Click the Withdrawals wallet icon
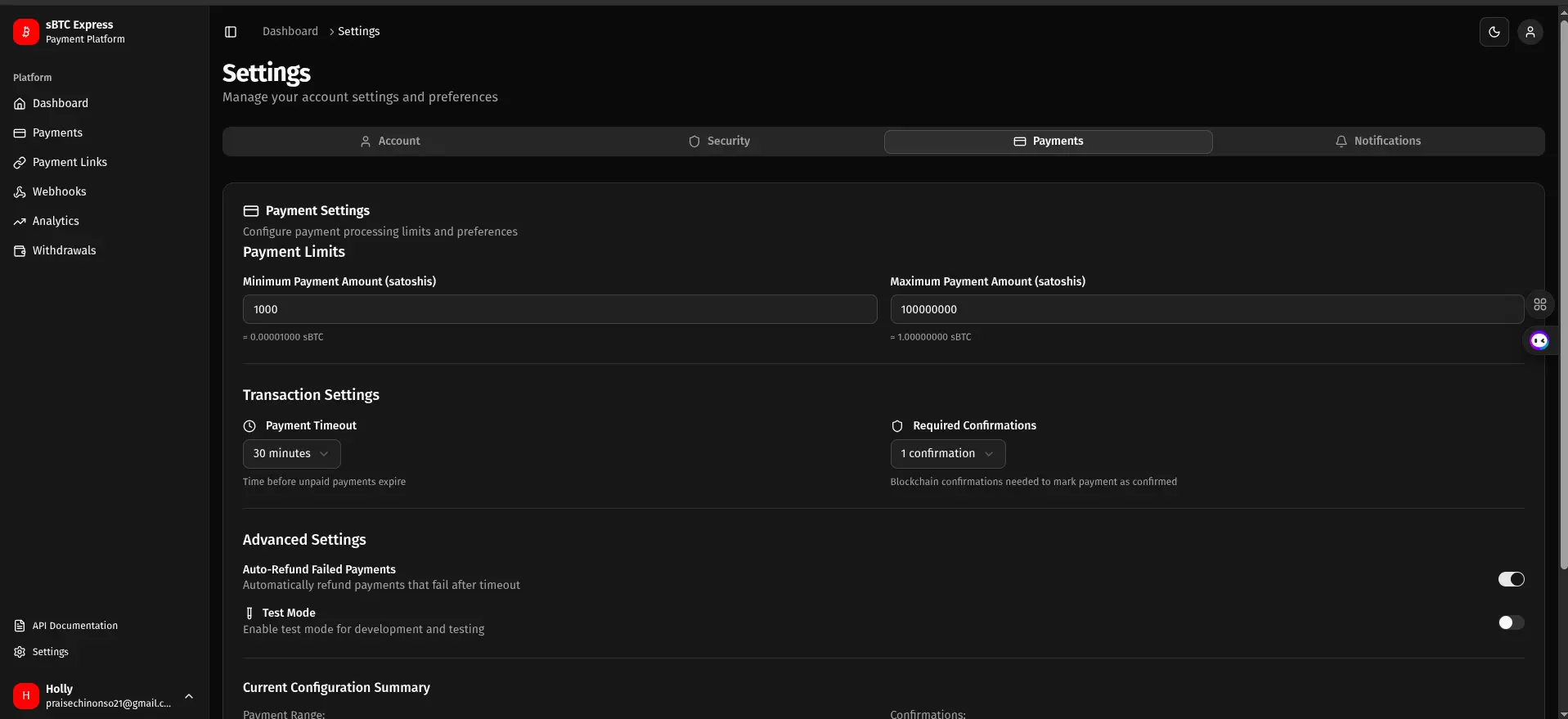Viewport: 1568px width, 719px height. click(x=20, y=251)
